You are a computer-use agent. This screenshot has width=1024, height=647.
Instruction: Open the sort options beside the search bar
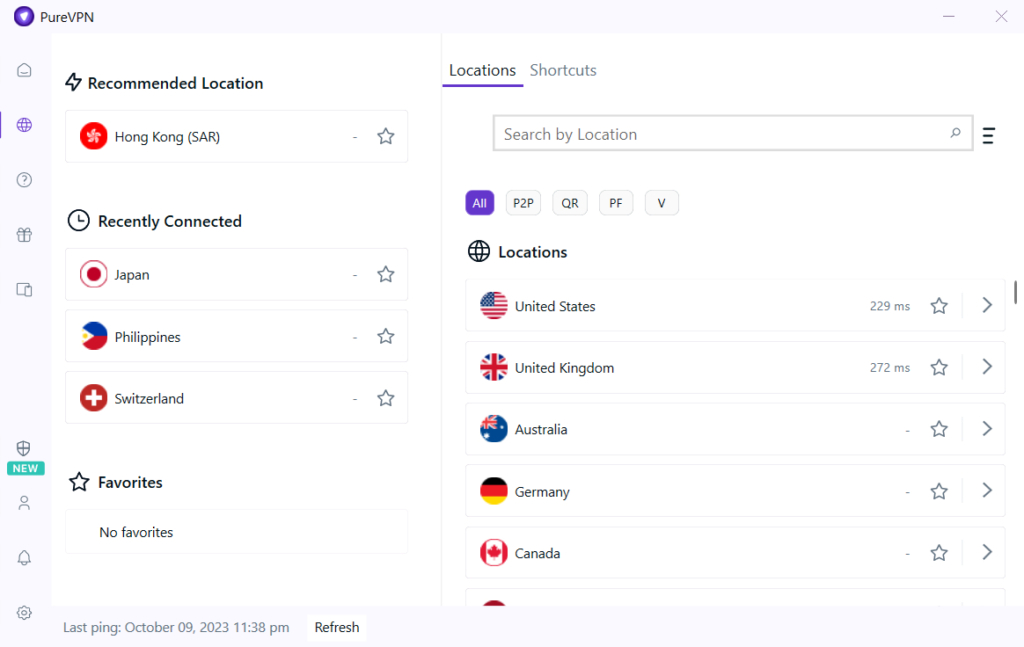[988, 135]
